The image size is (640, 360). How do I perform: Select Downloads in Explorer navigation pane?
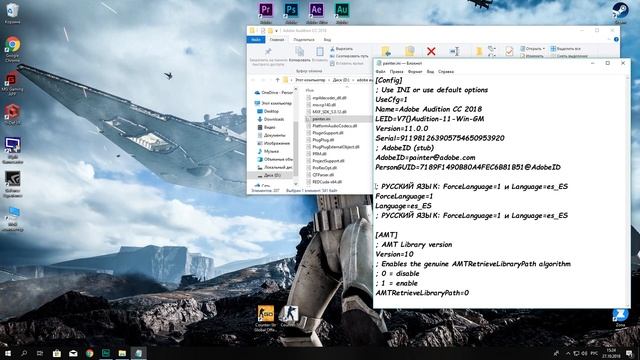(x=271, y=119)
